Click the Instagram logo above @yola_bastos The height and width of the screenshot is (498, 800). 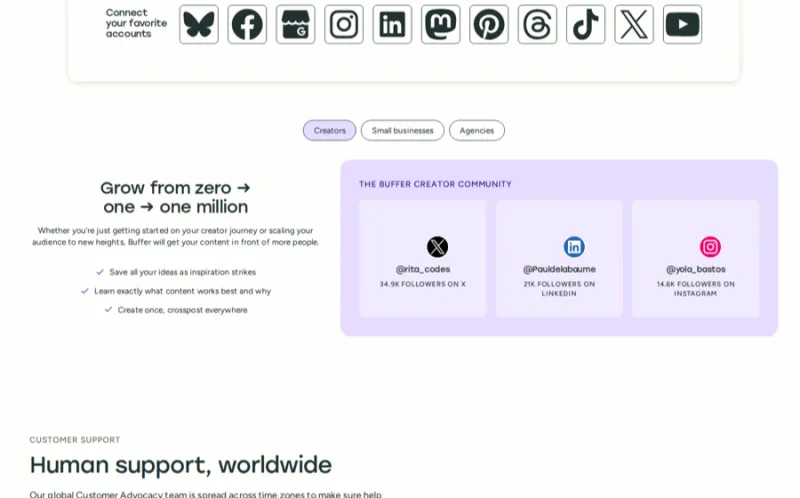pyautogui.click(x=710, y=247)
